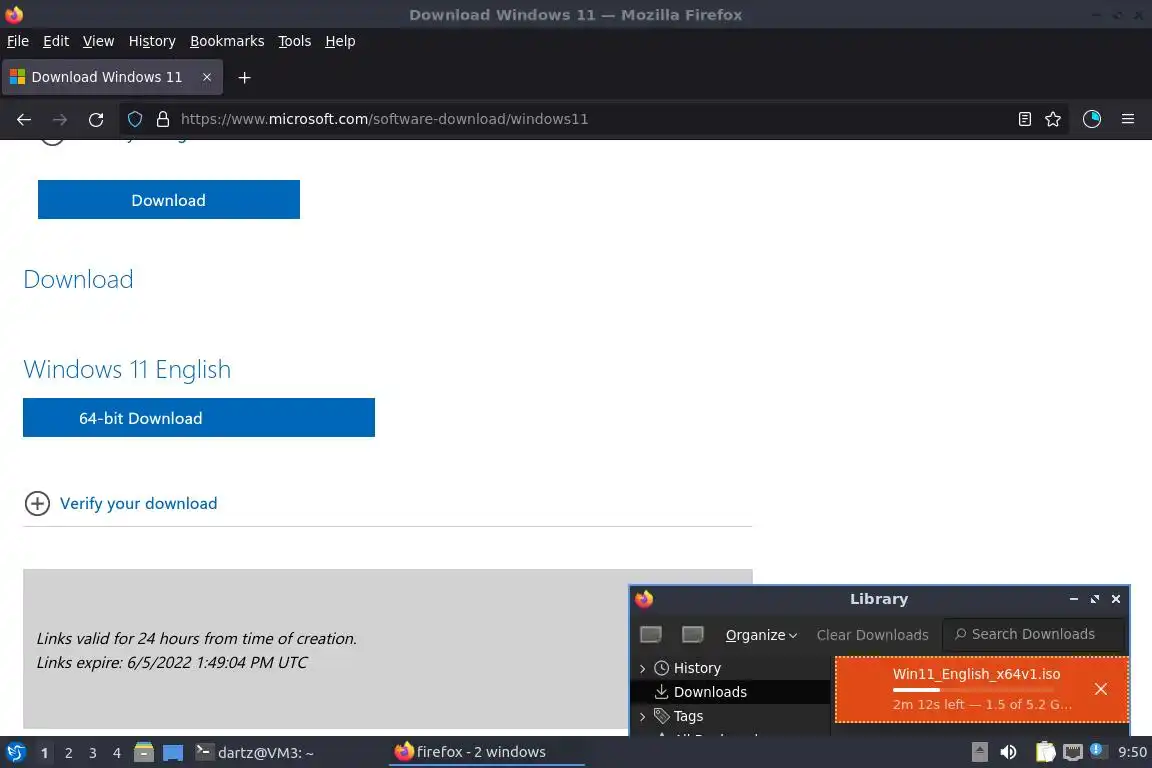The height and width of the screenshot is (768, 1152).
Task: Click the blue Download button
Action: (x=169, y=200)
